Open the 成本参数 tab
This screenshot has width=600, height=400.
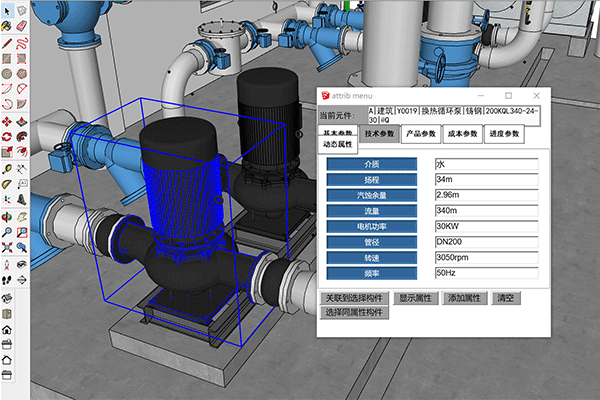(x=463, y=134)
